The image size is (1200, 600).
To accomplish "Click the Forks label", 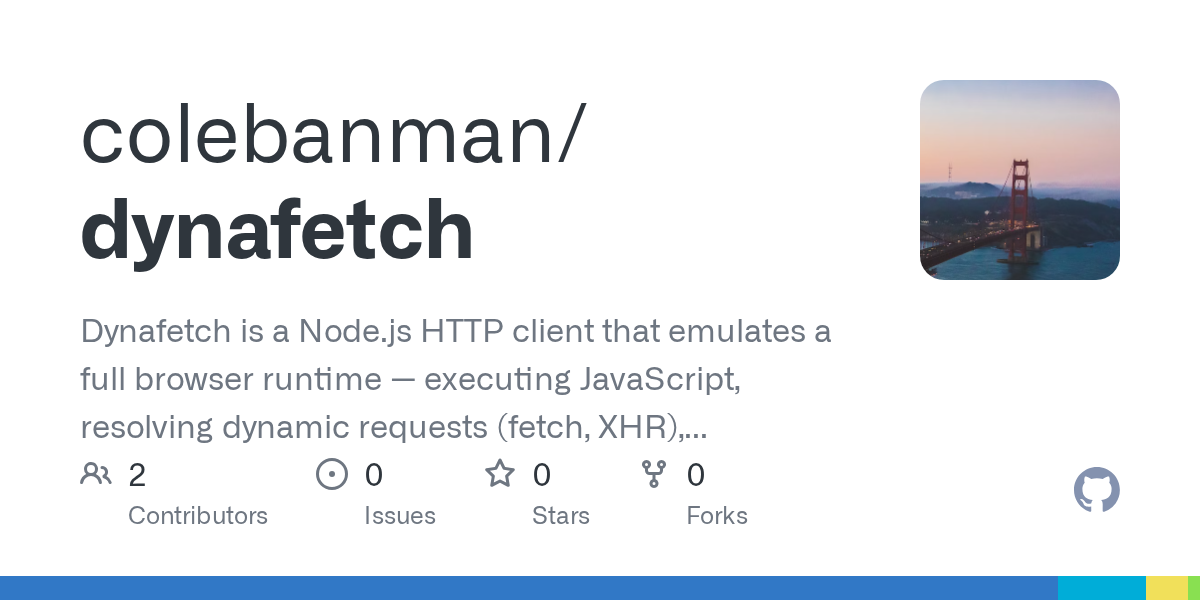I will [717, 516].
